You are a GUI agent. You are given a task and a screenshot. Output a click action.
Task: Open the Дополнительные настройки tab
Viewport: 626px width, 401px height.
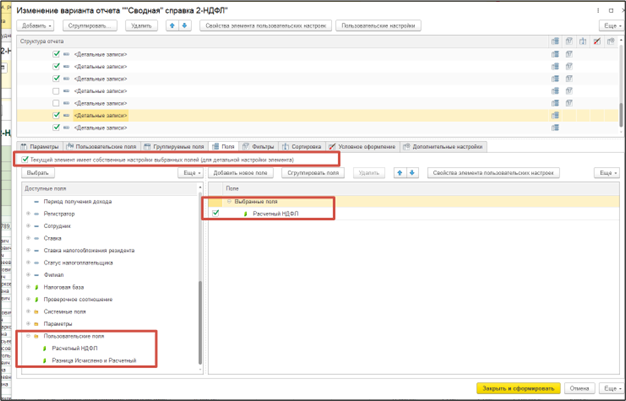(x=443, y=147)
